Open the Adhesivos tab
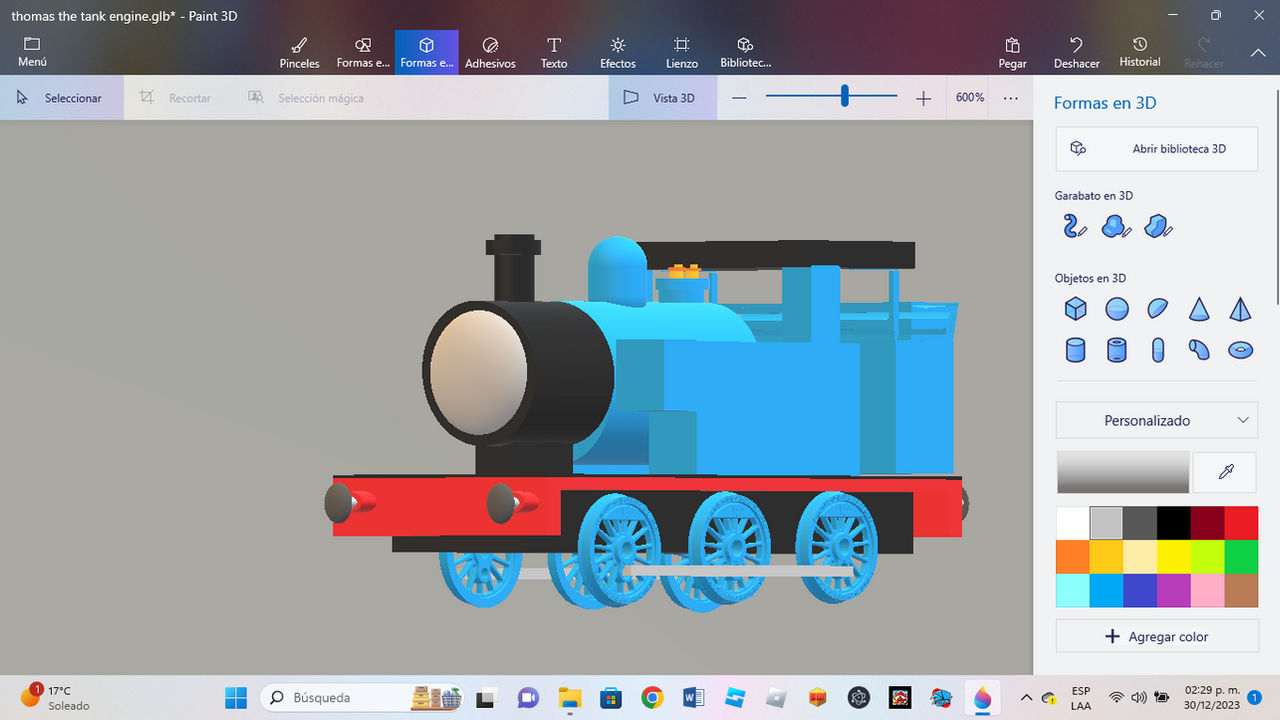The image size is (1280, 720). tap(490, 52)
